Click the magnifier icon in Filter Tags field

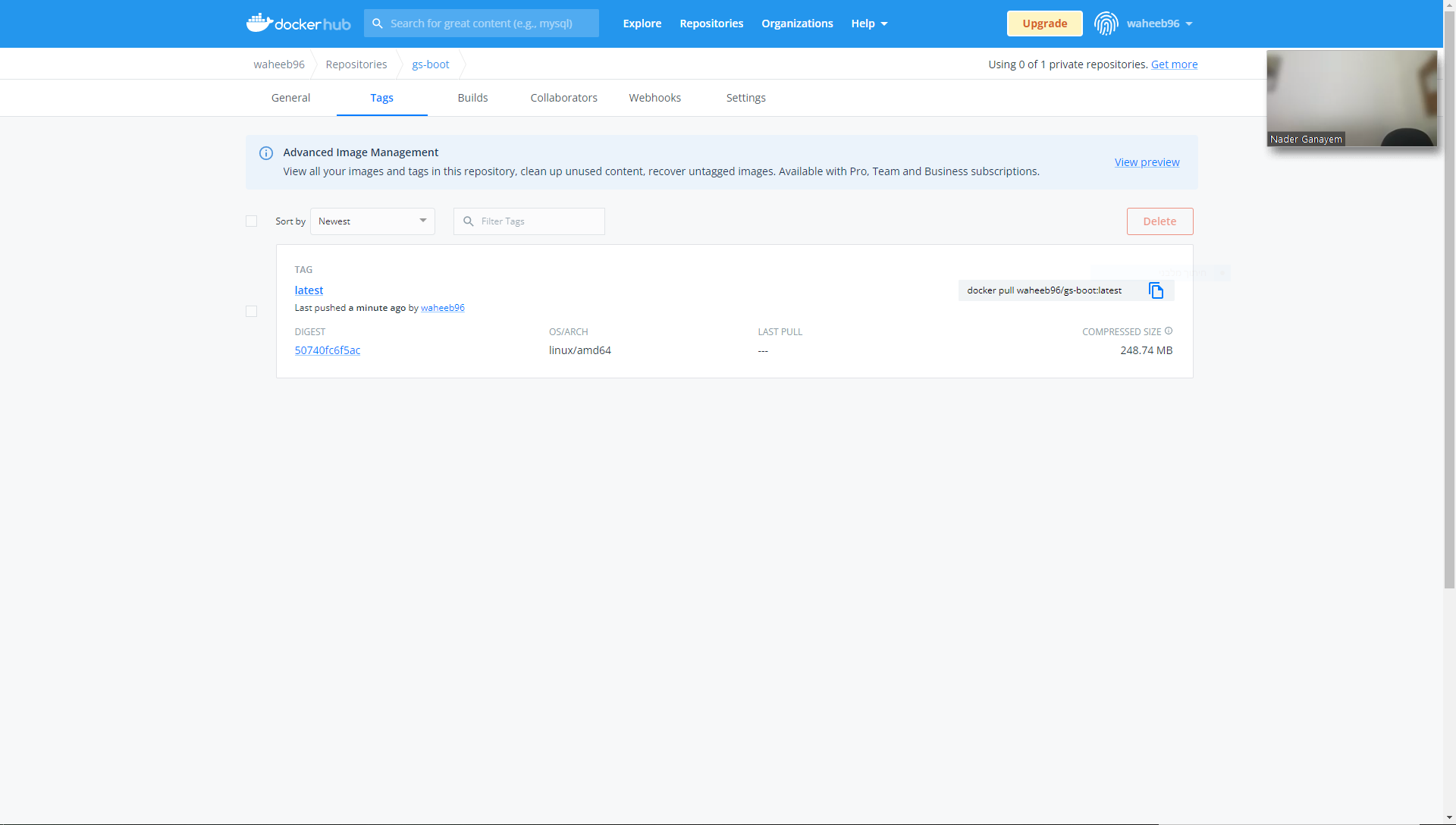click(470, 221)
